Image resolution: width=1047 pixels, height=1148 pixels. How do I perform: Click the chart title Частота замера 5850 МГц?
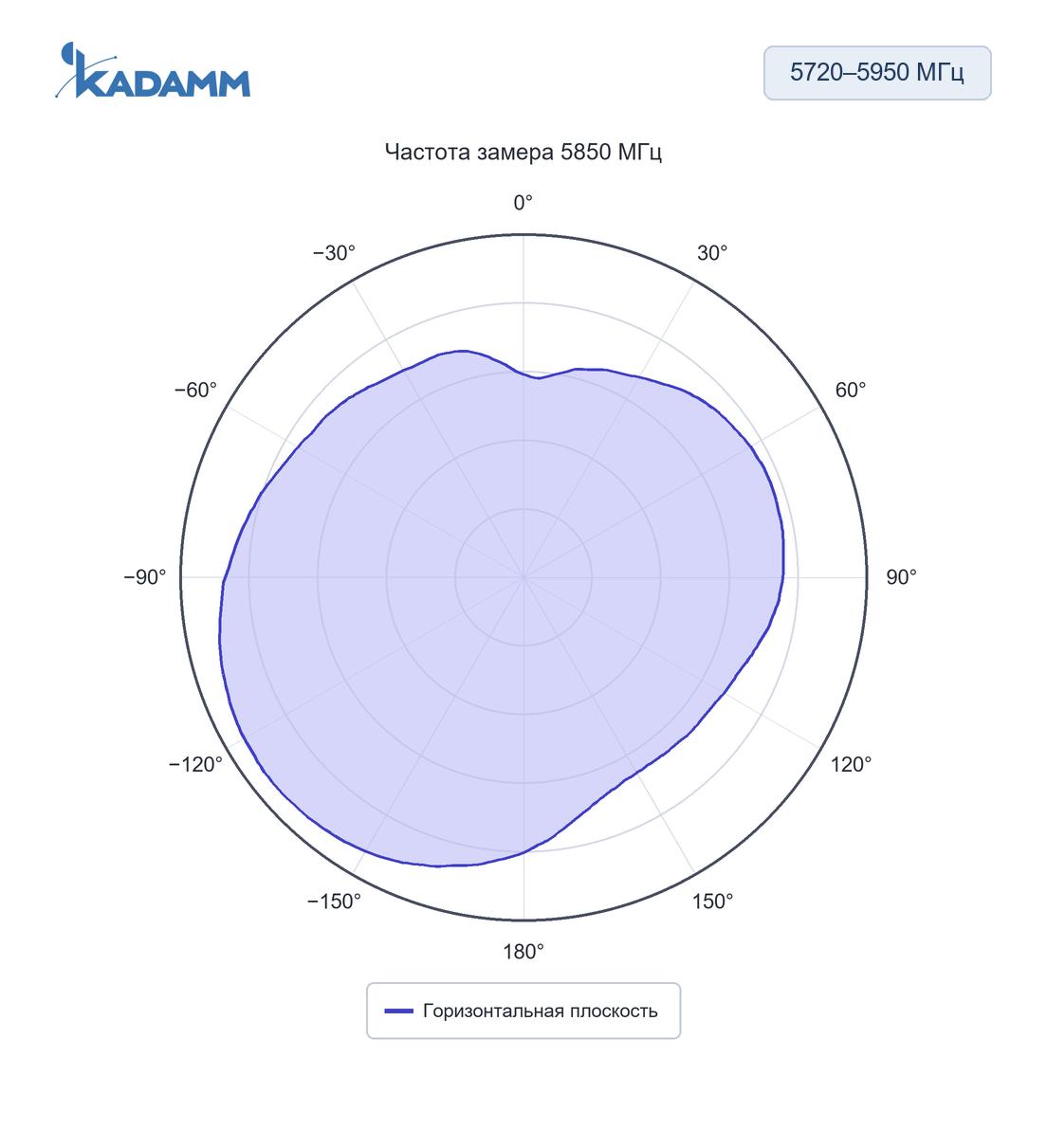[x=523, y=152]
